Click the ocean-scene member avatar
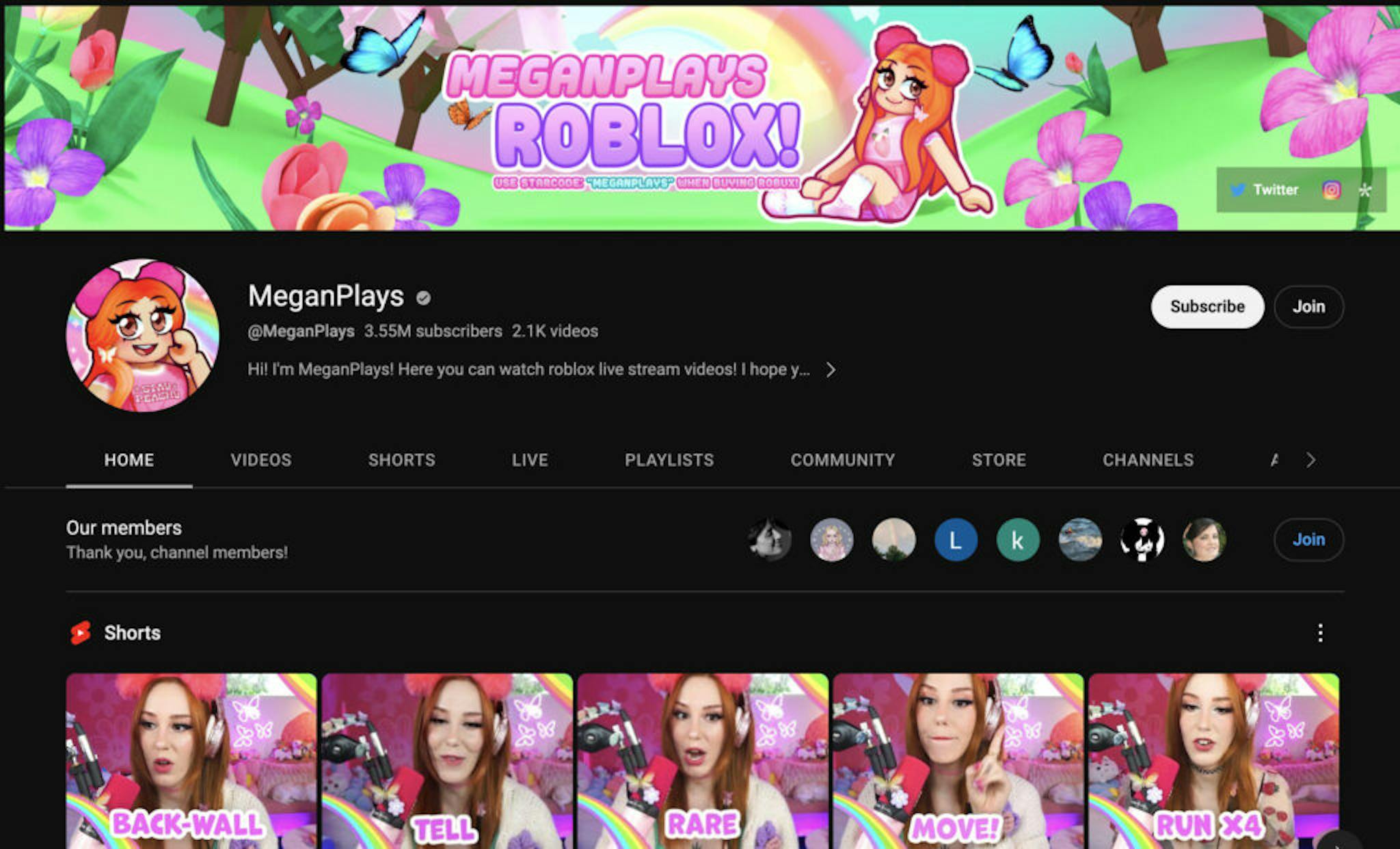The width and height of the screenshot is (1400, 849). pyautogui.click(x=1080, y=539)
